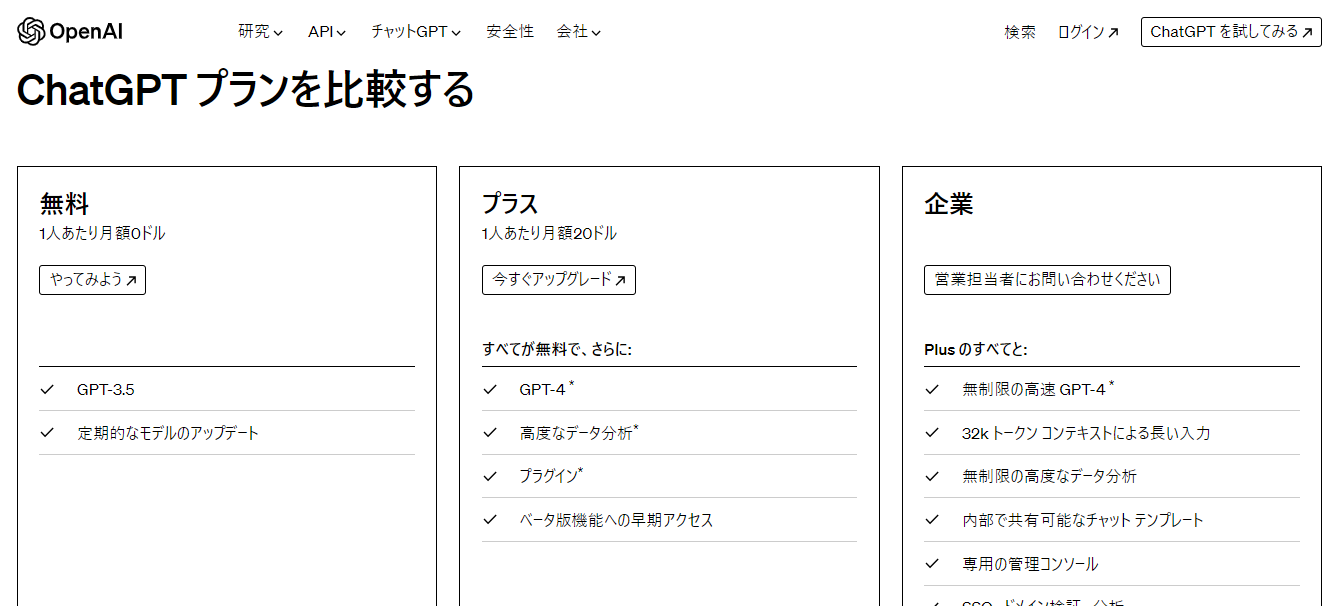Click the ChatGPT を試してみる button
Screen dimensions: 1341x606
[1231, 32]
